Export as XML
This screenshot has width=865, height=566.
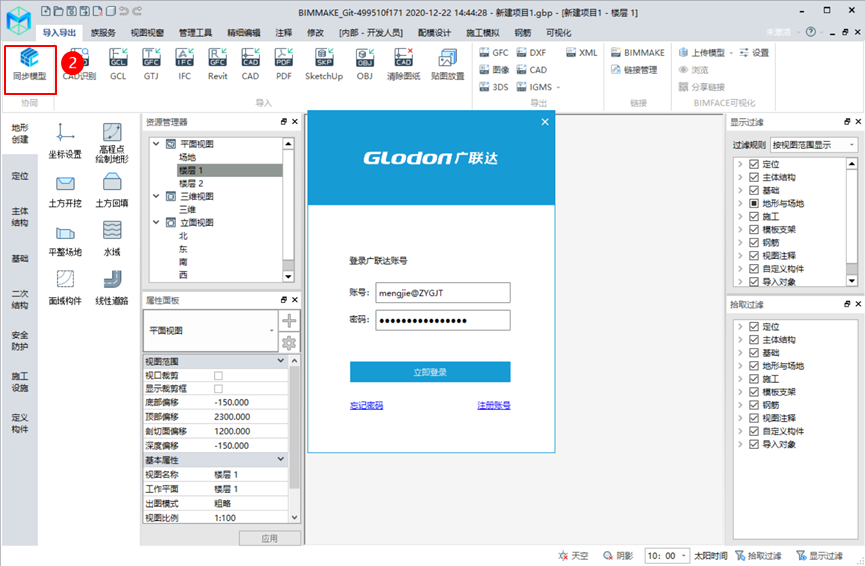581,52
